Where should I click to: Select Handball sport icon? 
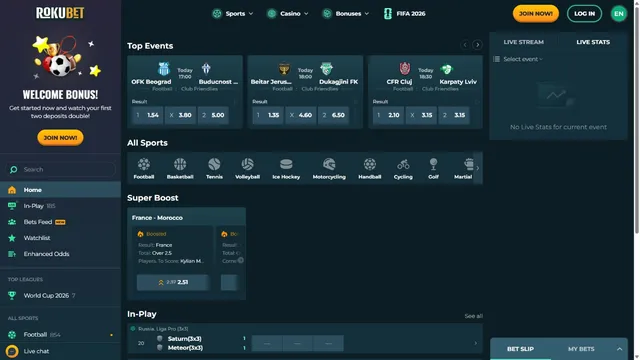click(x=370, y=168)
